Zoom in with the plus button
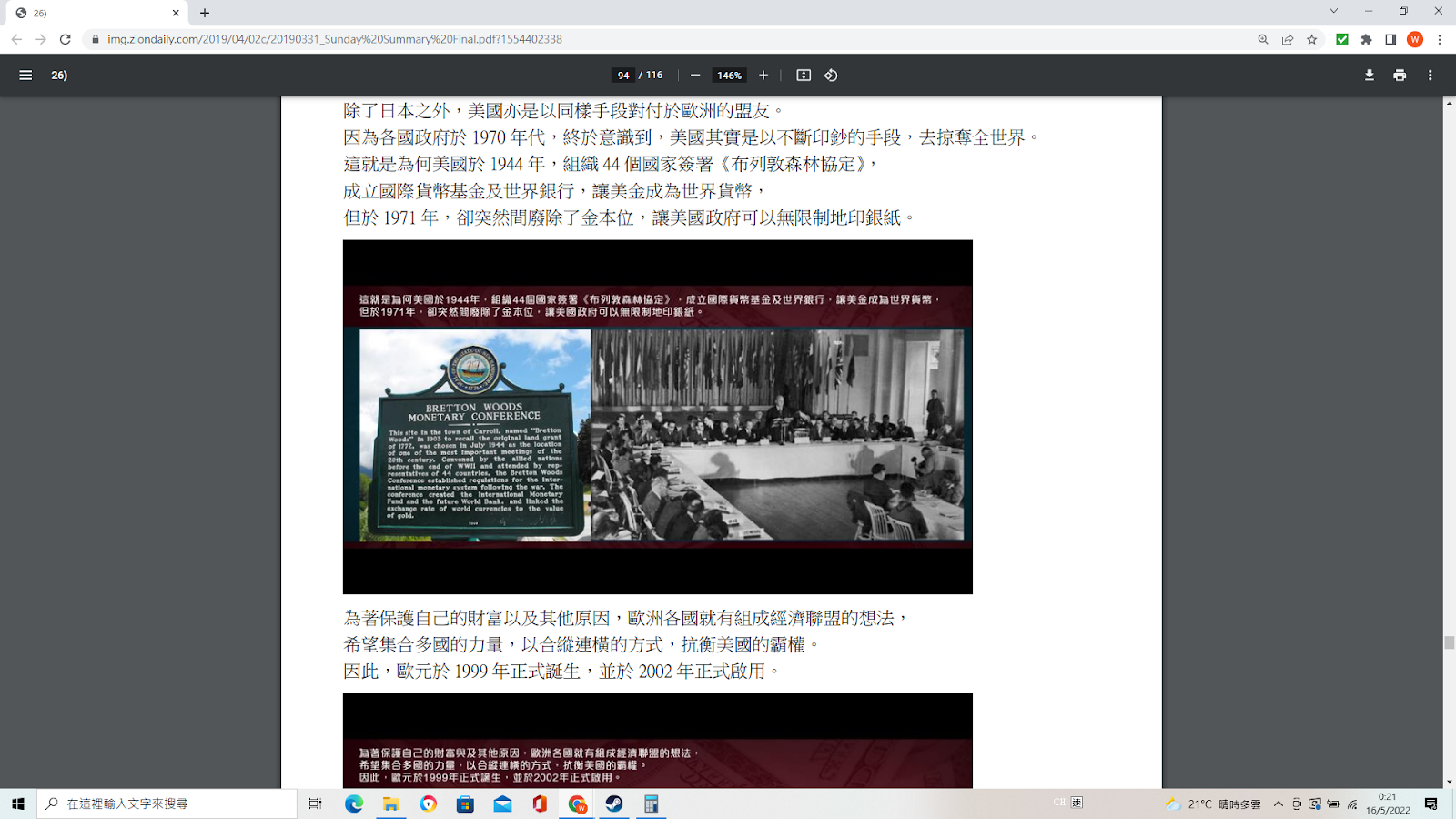This screenshot has width=1456, height=819. tap(763, 76)
